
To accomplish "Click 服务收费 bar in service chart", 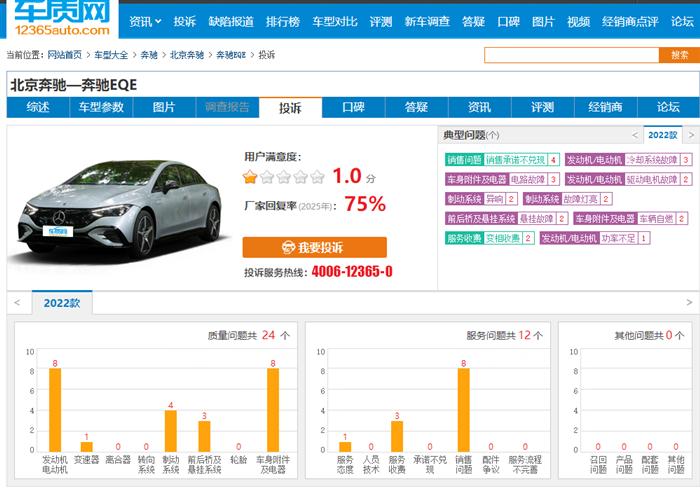I will (397, 436).
